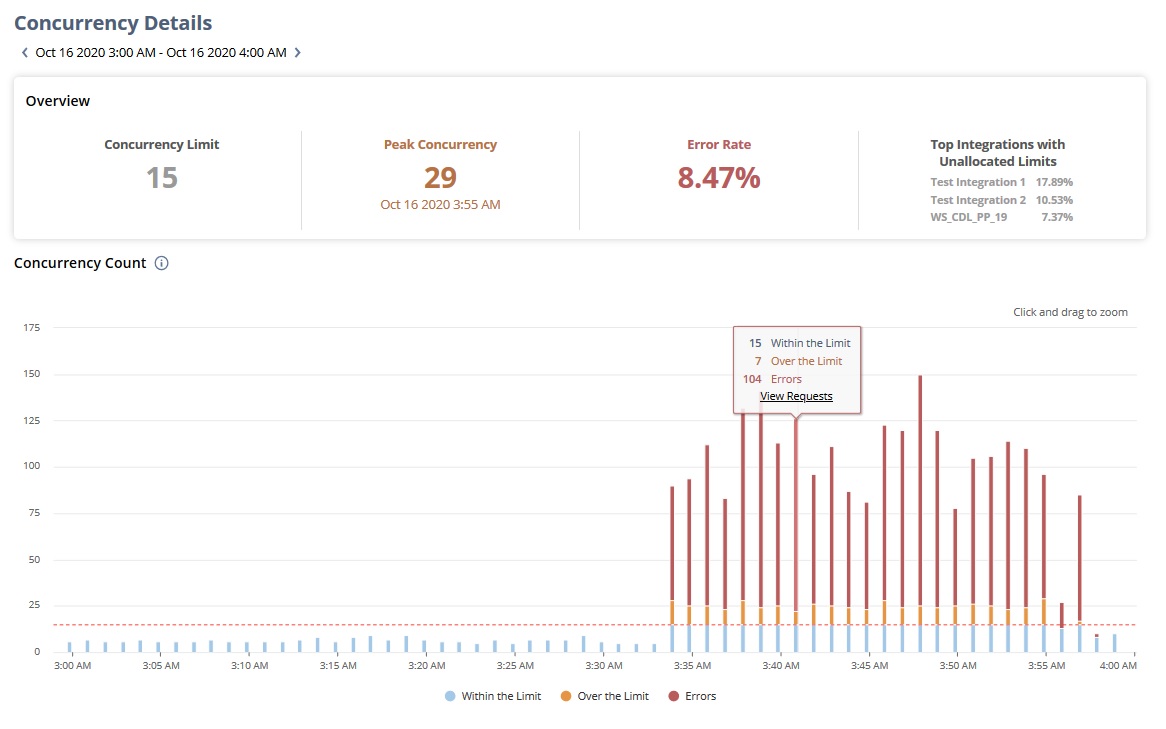Click the 3:20 AM axis label
Viewport: 1166px width, 729px height.
pyautogui.click(x=427, y=666)
